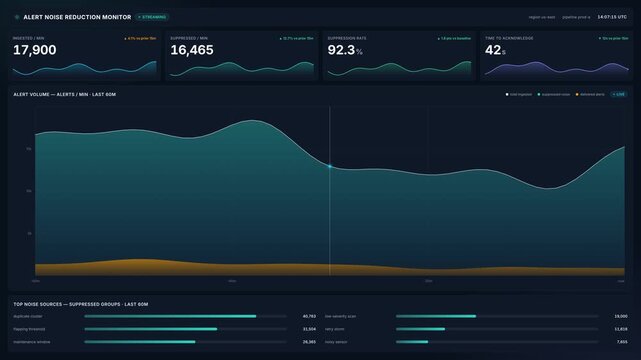Click the 31,504 suppressed count
The width and height of the screenshot is (641, 360).
309,329
